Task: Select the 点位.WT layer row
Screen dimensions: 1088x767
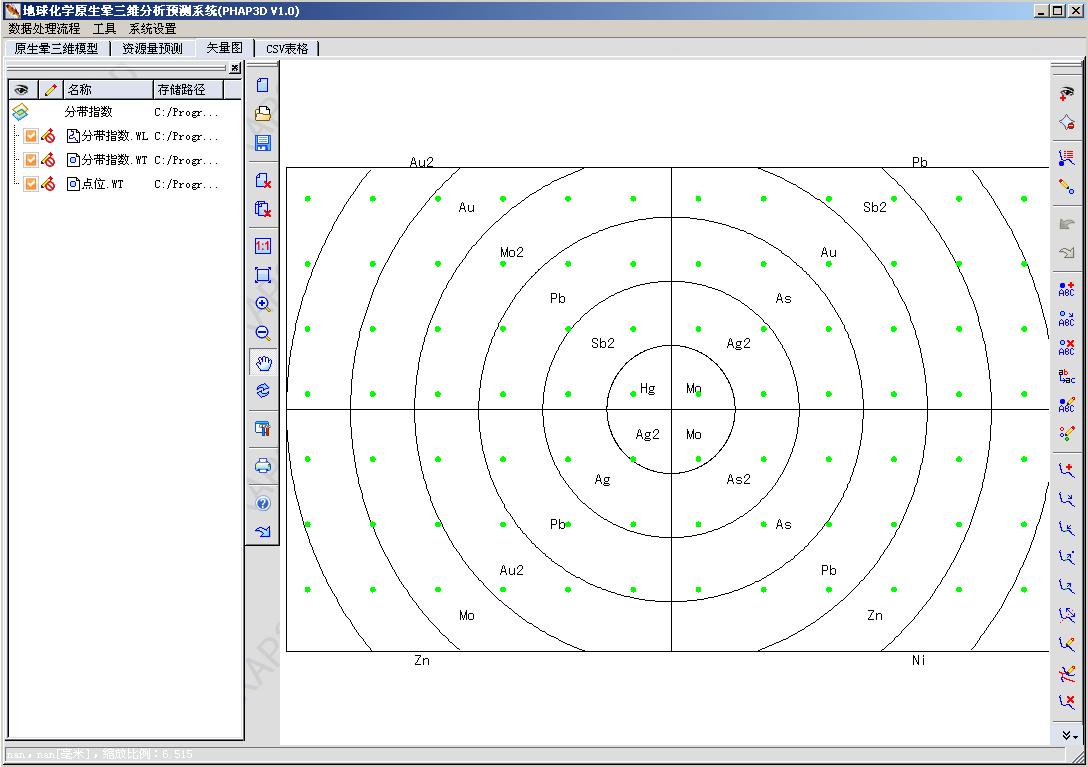Action: [126, 184]
